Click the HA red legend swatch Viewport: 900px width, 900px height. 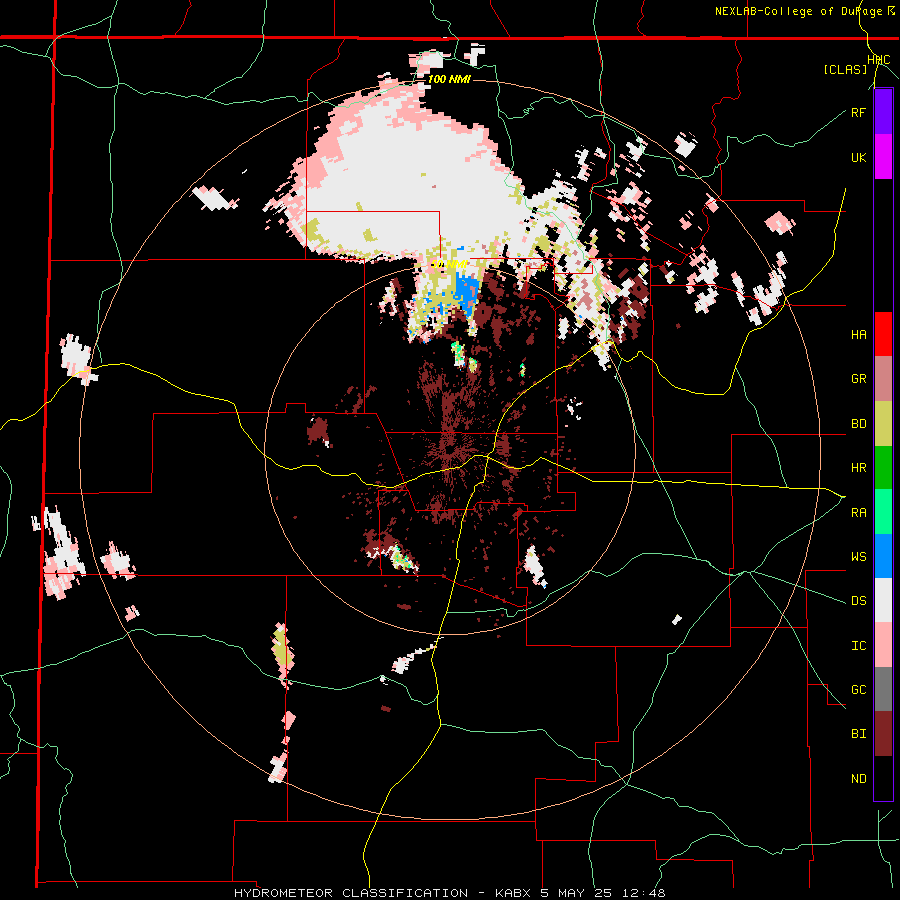point(883,334)
